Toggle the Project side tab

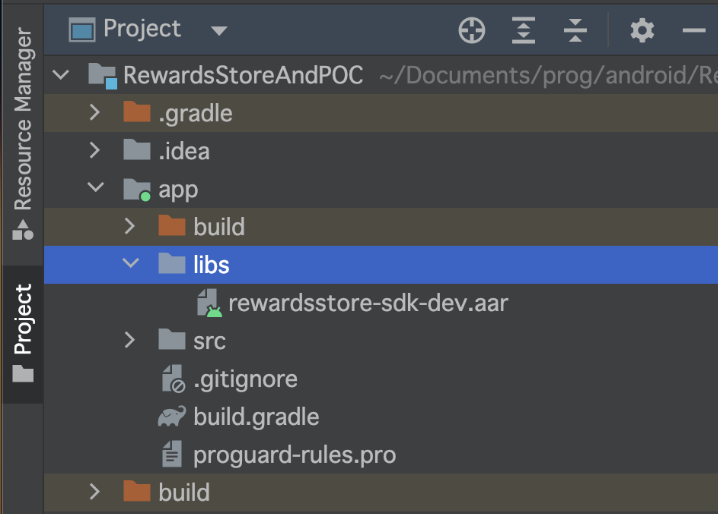22,333
